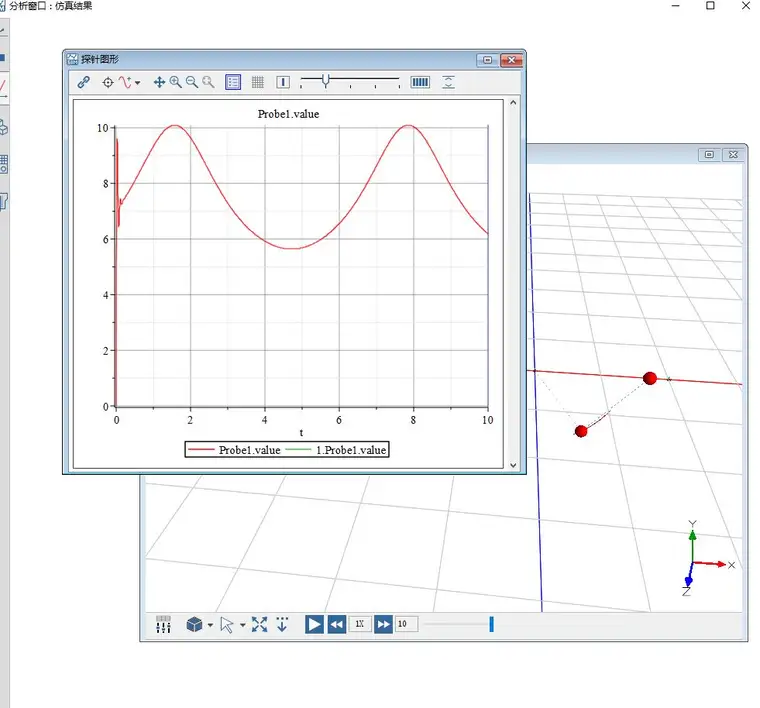Click the 3D blocks icon in left sidebar
Image resolution: width=760 pixels, height=708 pixels.
tap(3, 127)
